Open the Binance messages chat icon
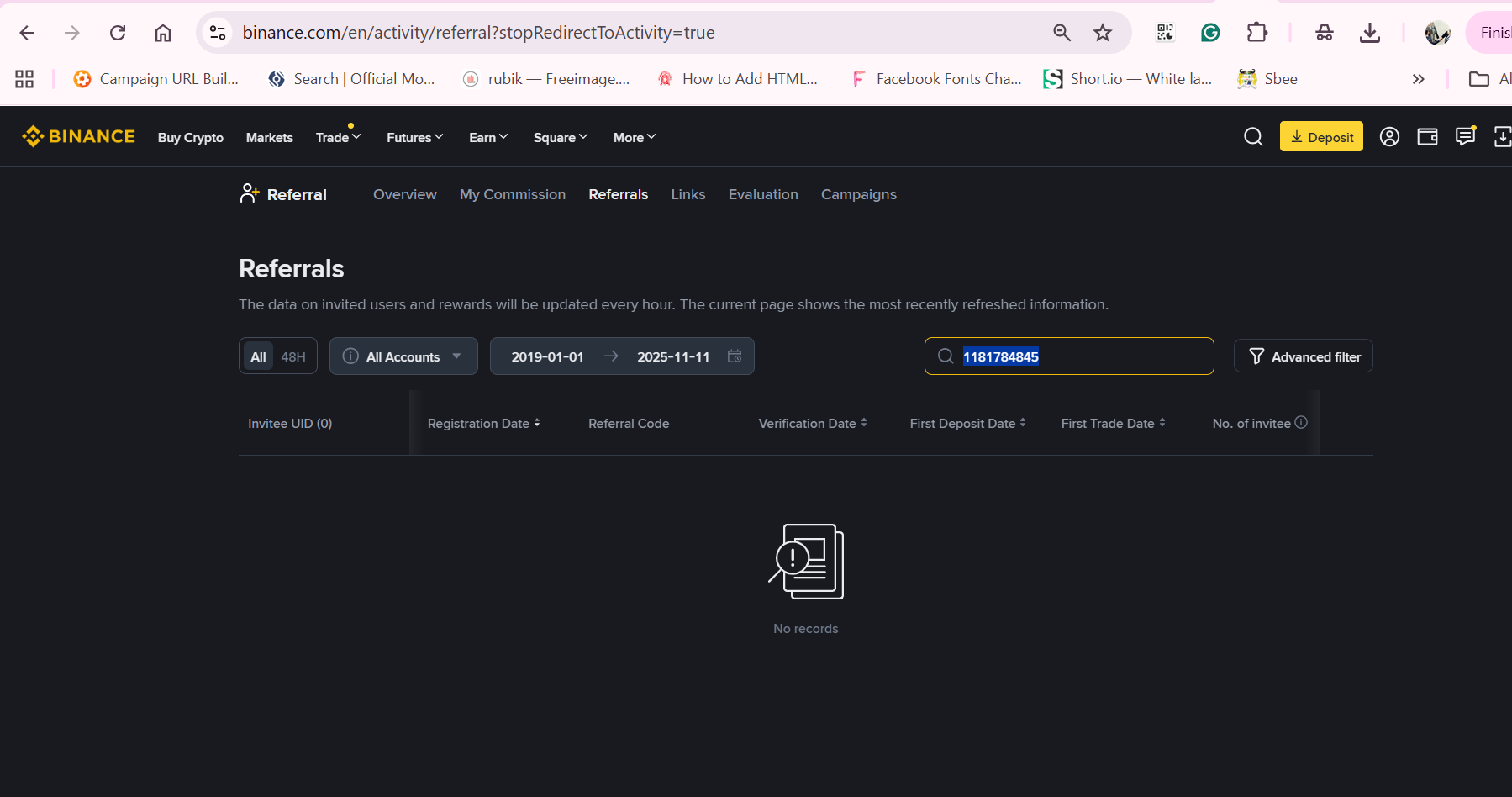This screenshot has width=1512, height=797. coord(1466,136)
